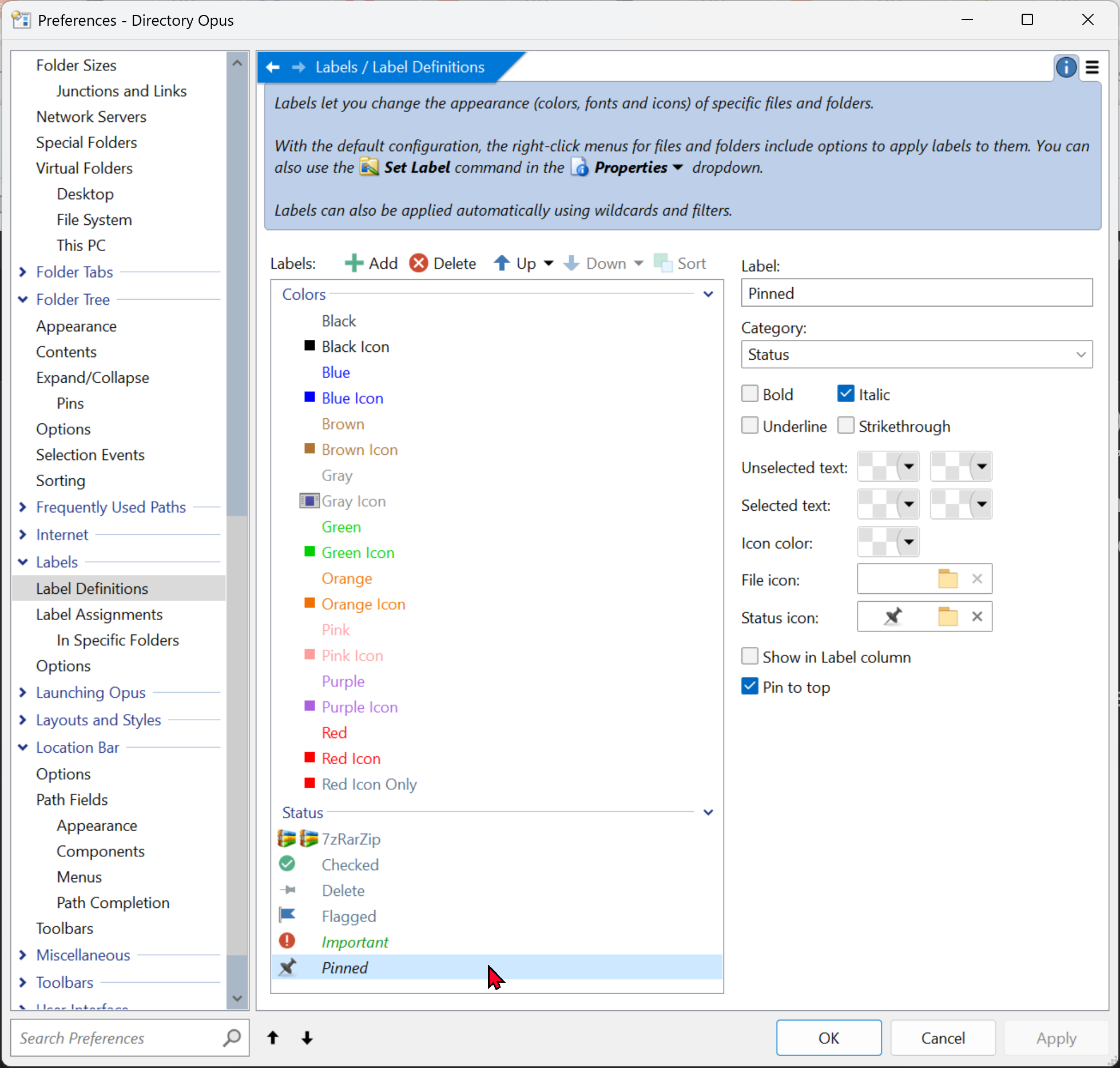Click the green Add label icon
The image size is (1120, 1068).
coord(354,263)
